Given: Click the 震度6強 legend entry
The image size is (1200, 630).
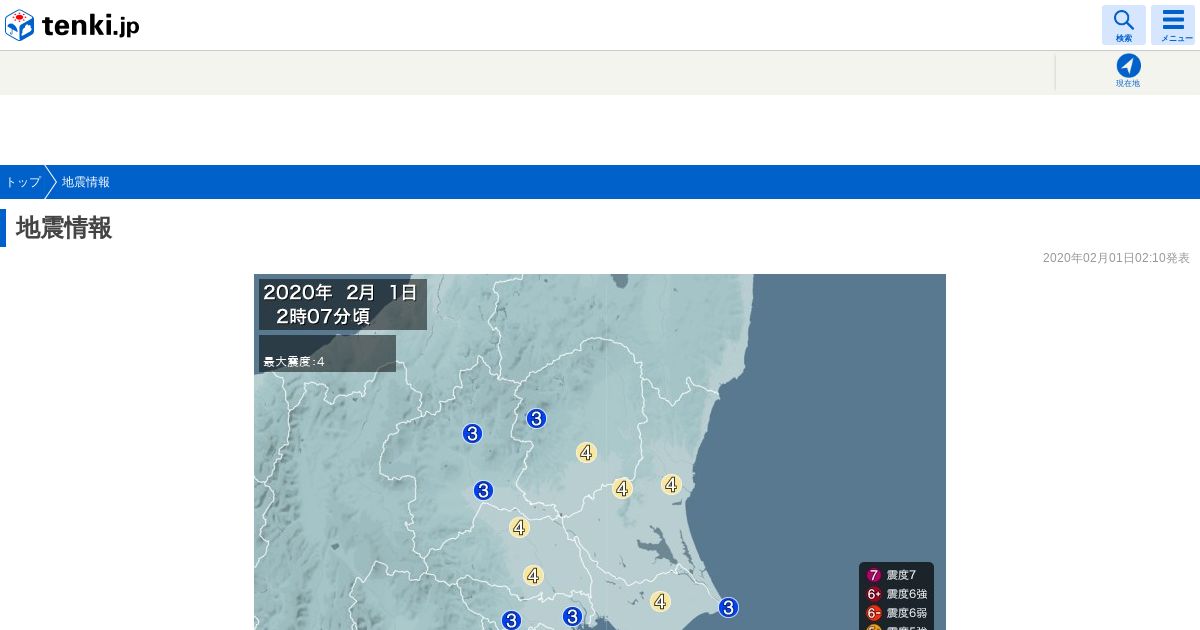Looking at the screenshot, I should coord(897,594).
